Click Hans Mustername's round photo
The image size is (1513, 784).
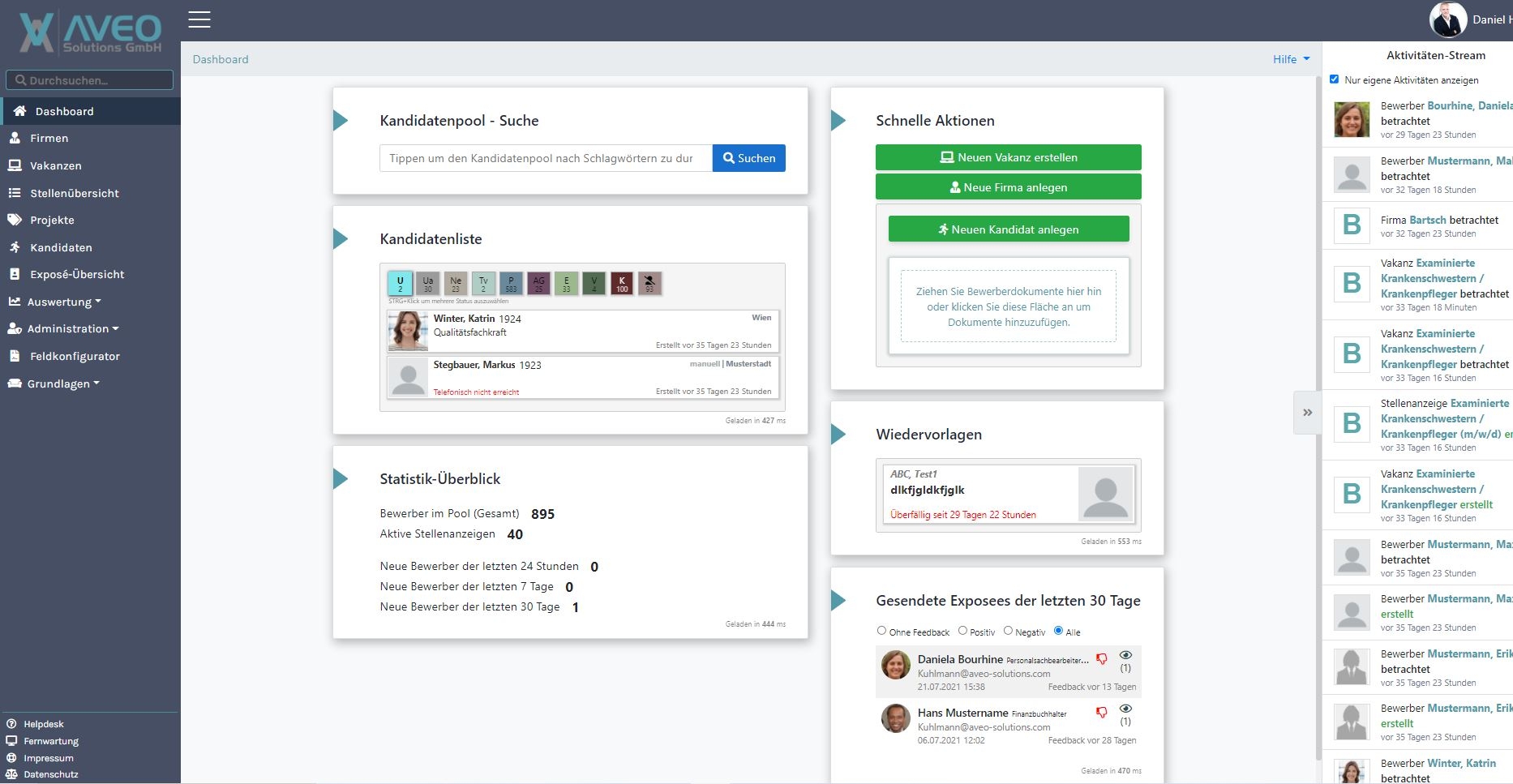pos(896,718)
